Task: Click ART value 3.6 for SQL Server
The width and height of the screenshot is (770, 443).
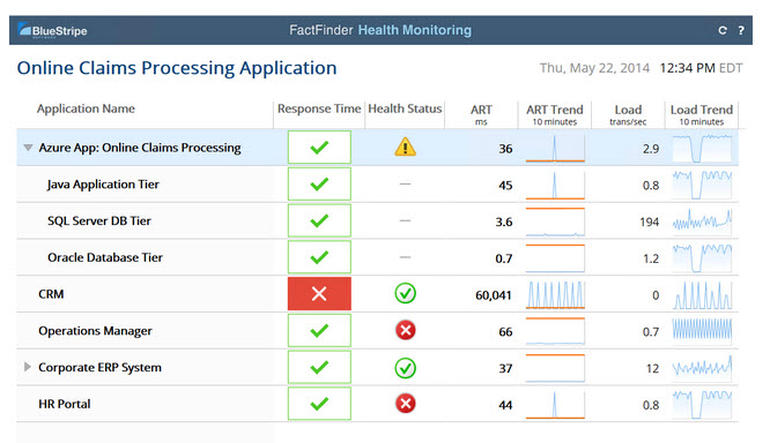Action: point(504,222)
